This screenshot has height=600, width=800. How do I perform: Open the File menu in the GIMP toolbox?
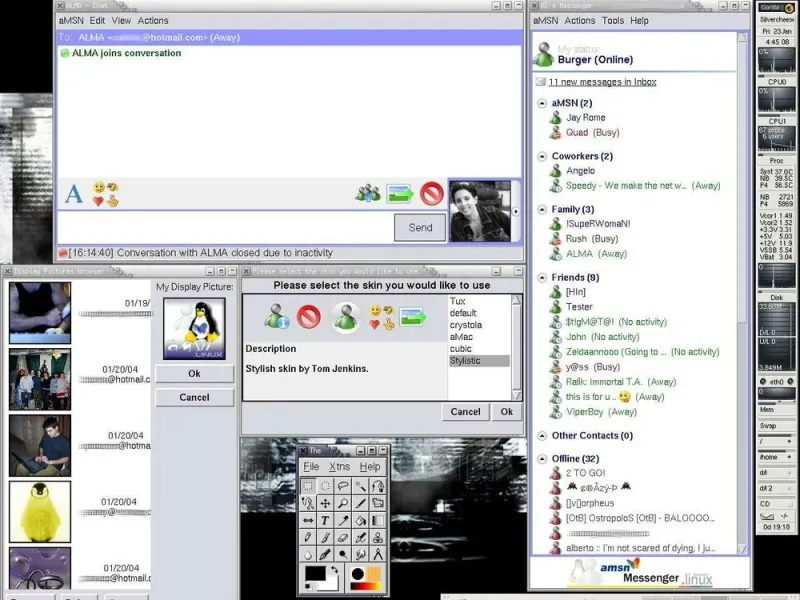click(x=311, y=466)
